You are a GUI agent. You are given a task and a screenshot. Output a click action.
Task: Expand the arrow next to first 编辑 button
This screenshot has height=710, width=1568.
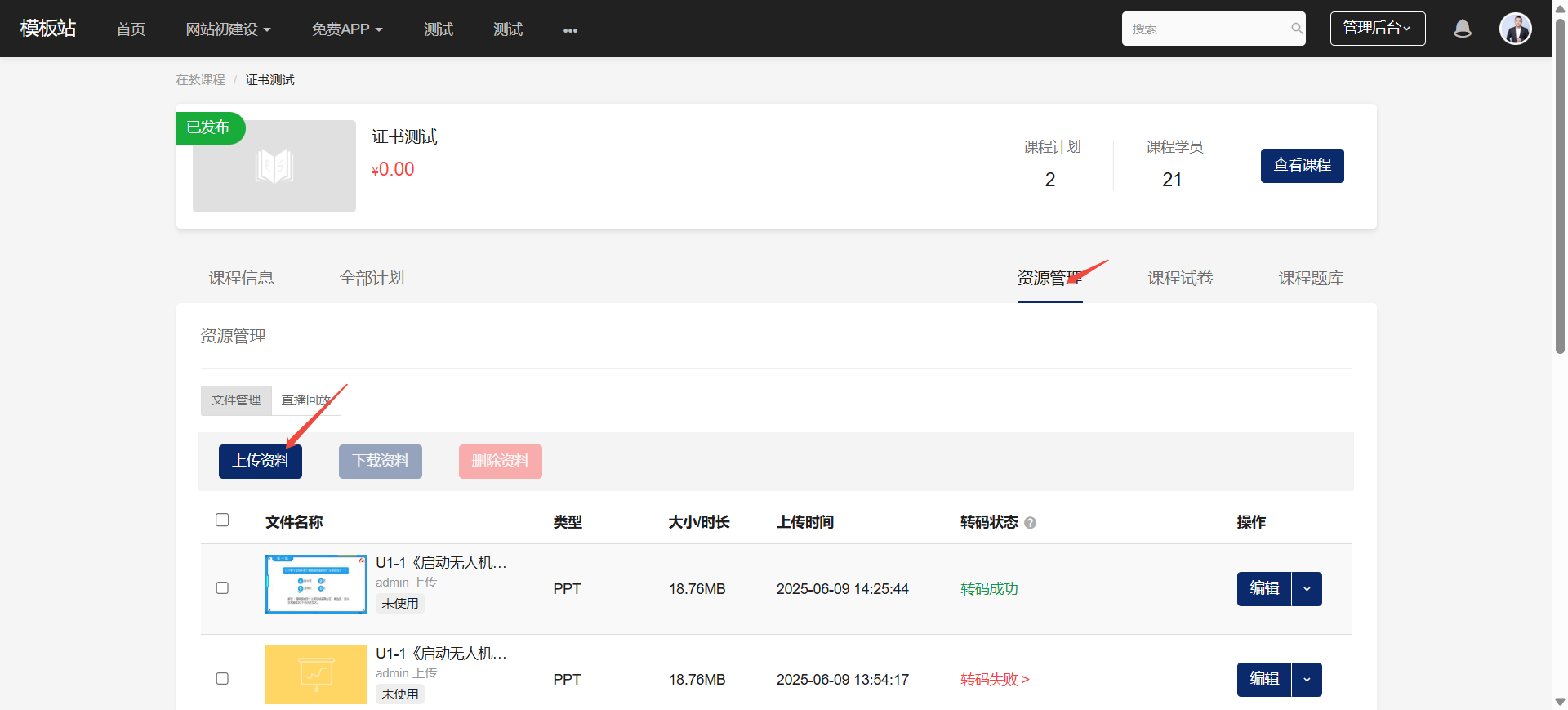coord(1307,589)
